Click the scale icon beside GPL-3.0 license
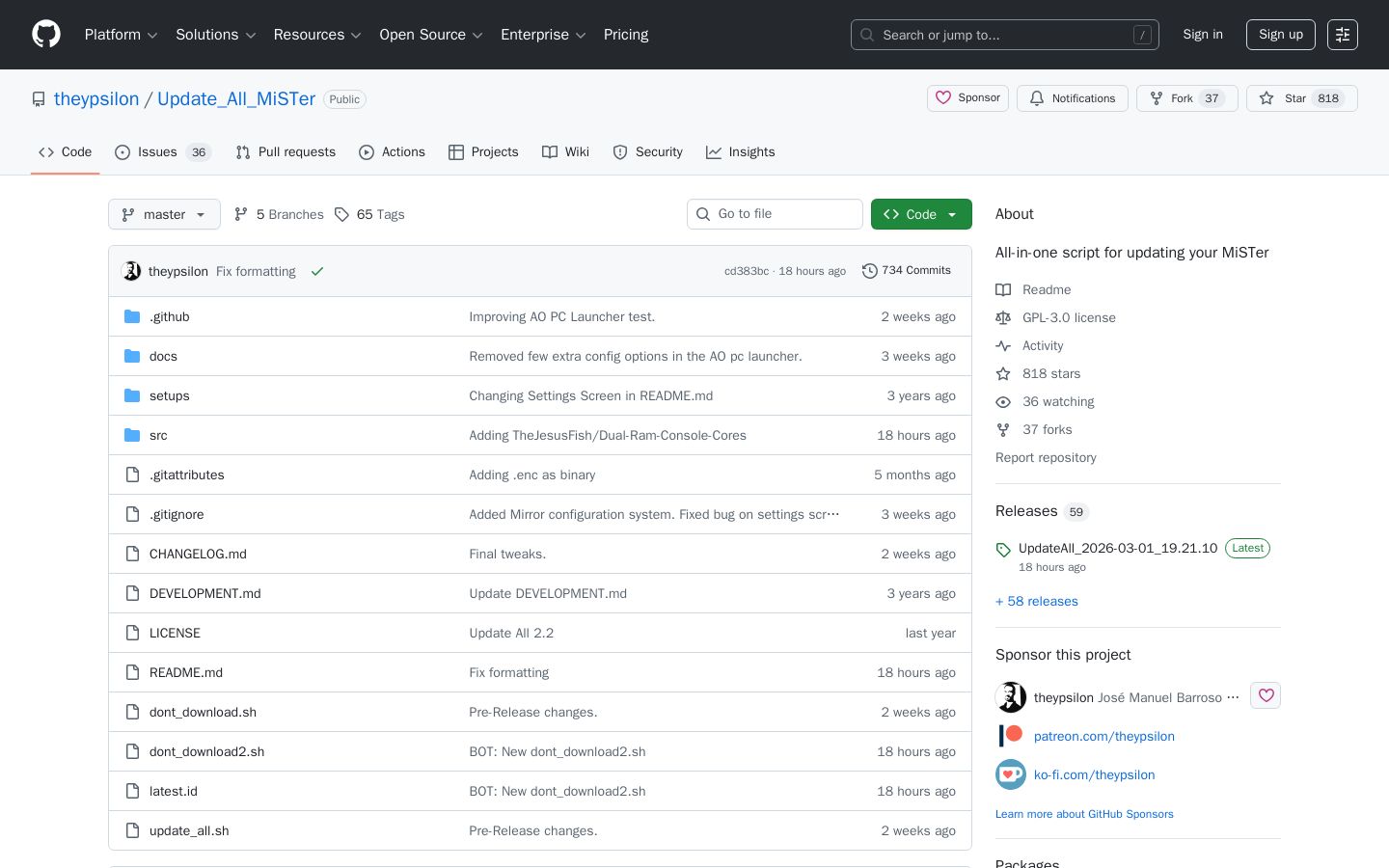The height and width of the screenshot is (868, 1389). pos(1003,317)
